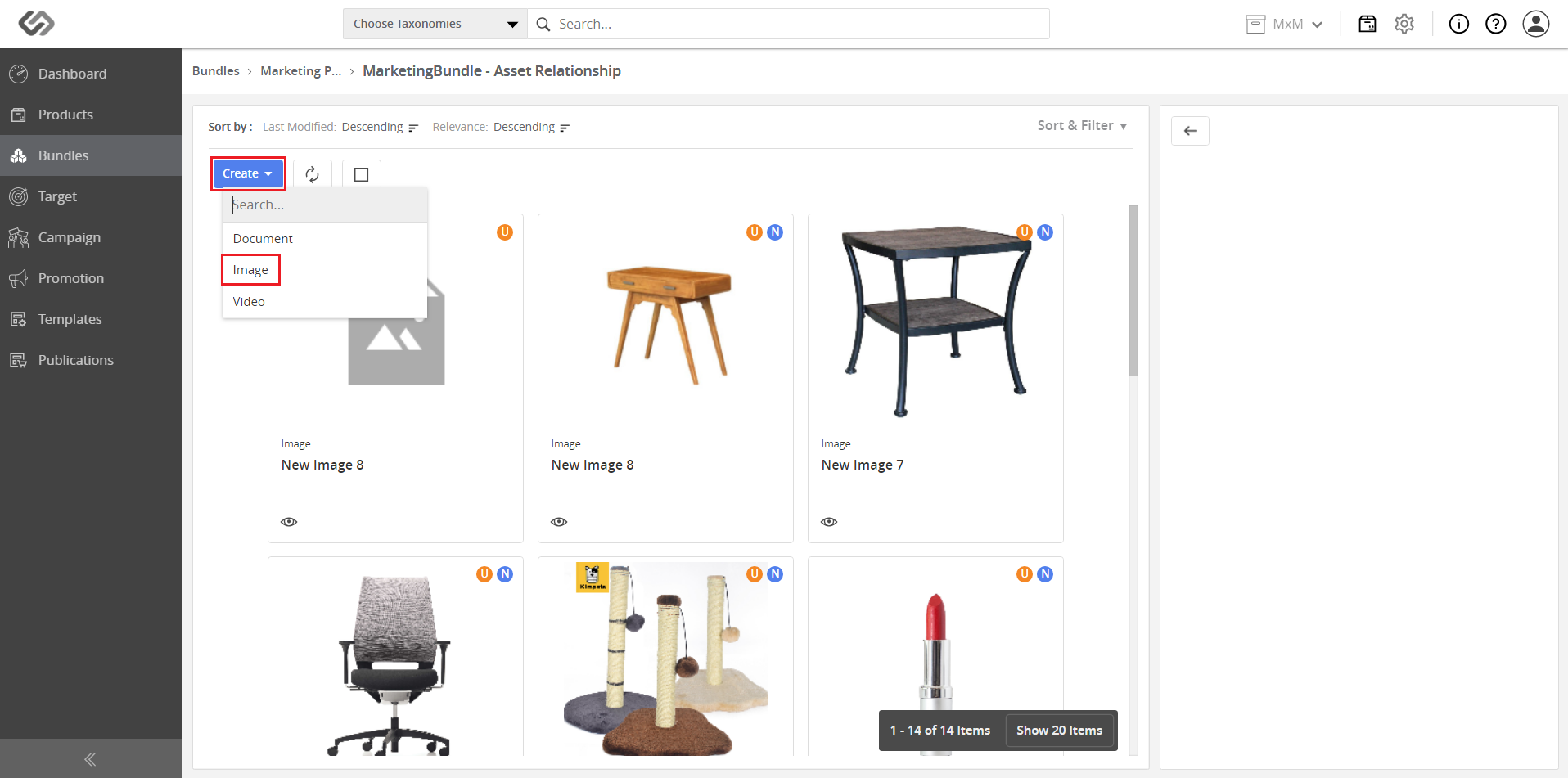Click the asset grid vertical scrollbar
This screenshot has width=1568, height=778.
(x=1133, y=290)
